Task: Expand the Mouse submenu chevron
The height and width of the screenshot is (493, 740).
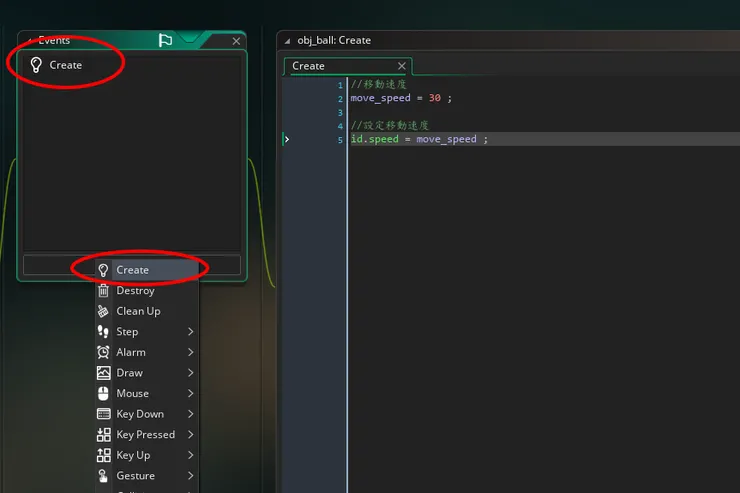Action: pyautogui.click(x=191, y=393)
